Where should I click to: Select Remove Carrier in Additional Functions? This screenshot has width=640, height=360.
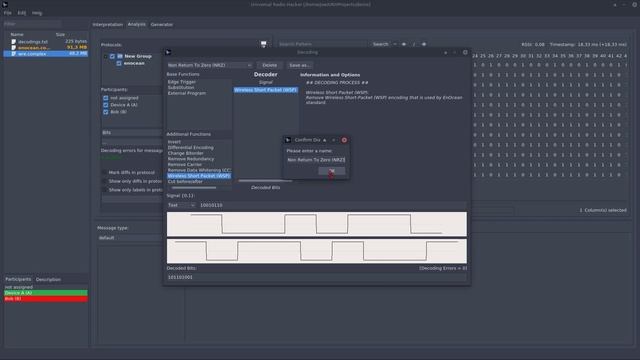pos(184,164)
